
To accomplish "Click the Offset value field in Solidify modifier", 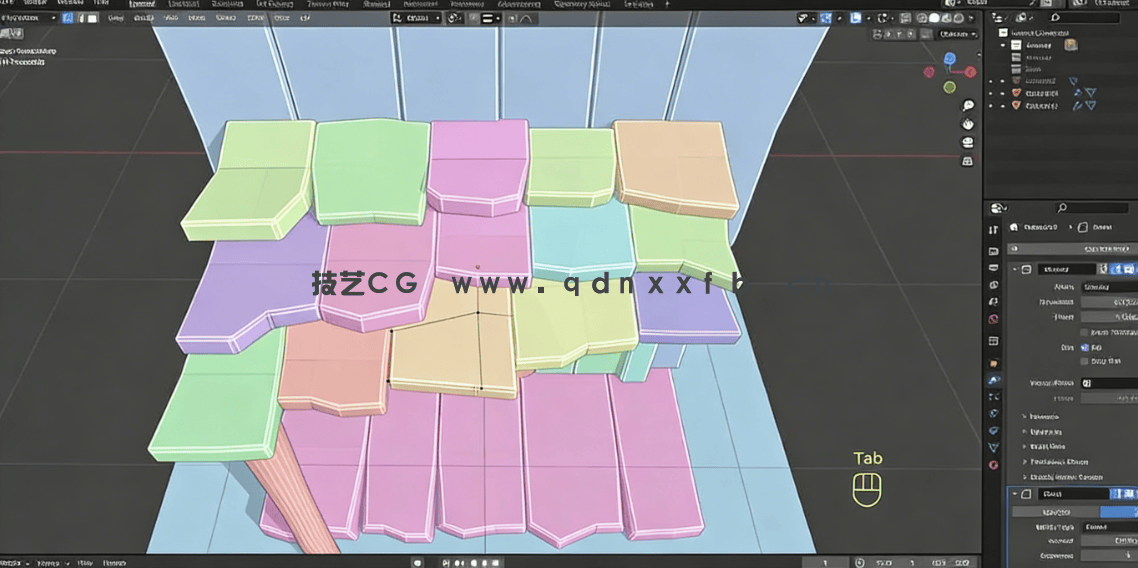I will (x=1109, y=317).
